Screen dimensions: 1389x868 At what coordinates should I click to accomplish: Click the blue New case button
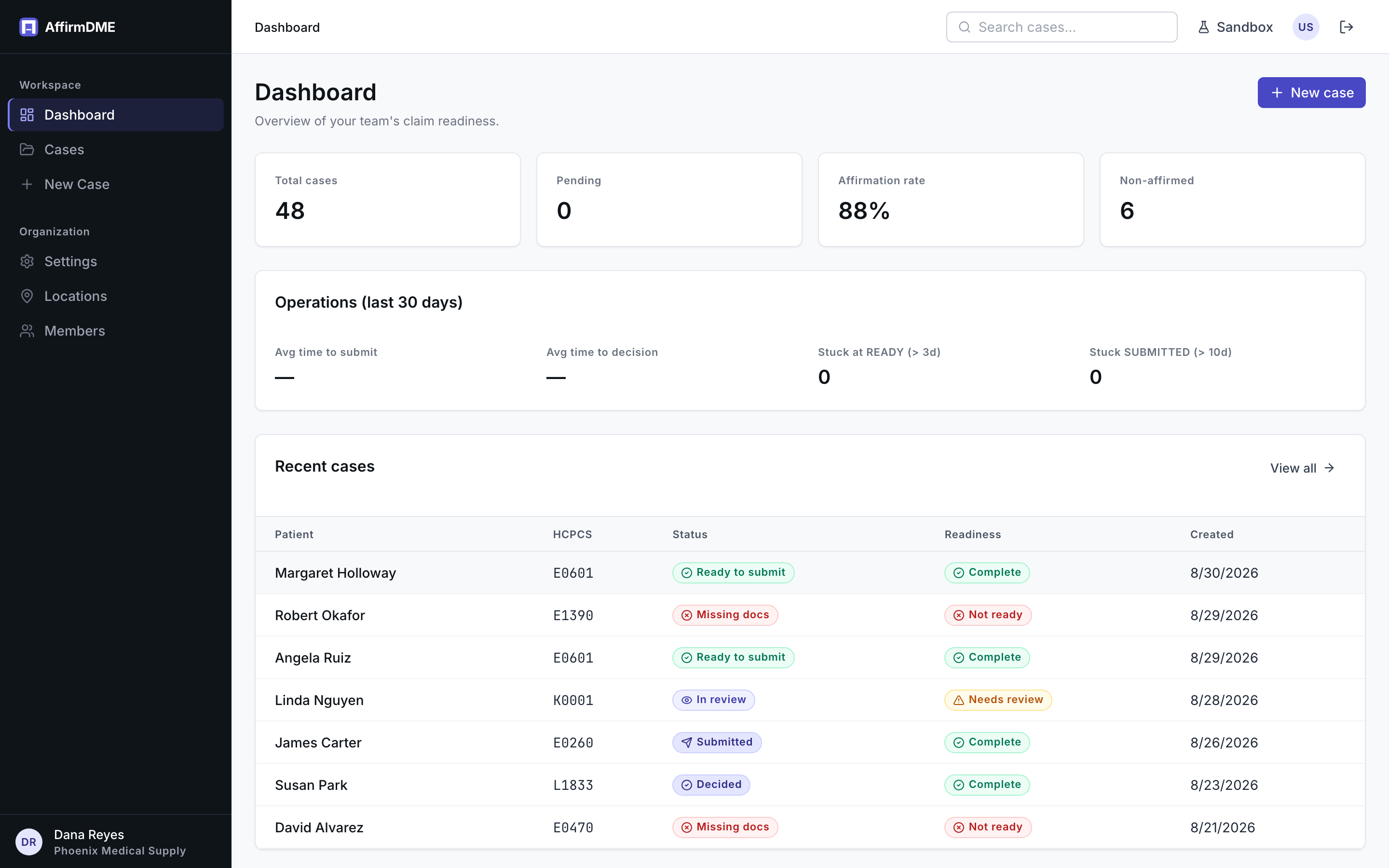pyautogui.click(x=1311, y=93)
